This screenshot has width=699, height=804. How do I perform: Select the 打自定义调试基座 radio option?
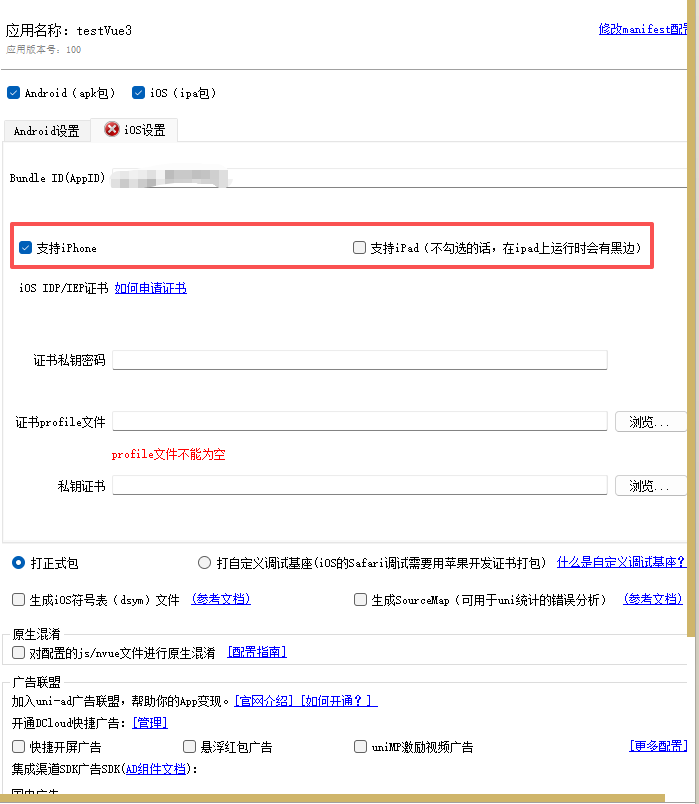pos(205,563)
